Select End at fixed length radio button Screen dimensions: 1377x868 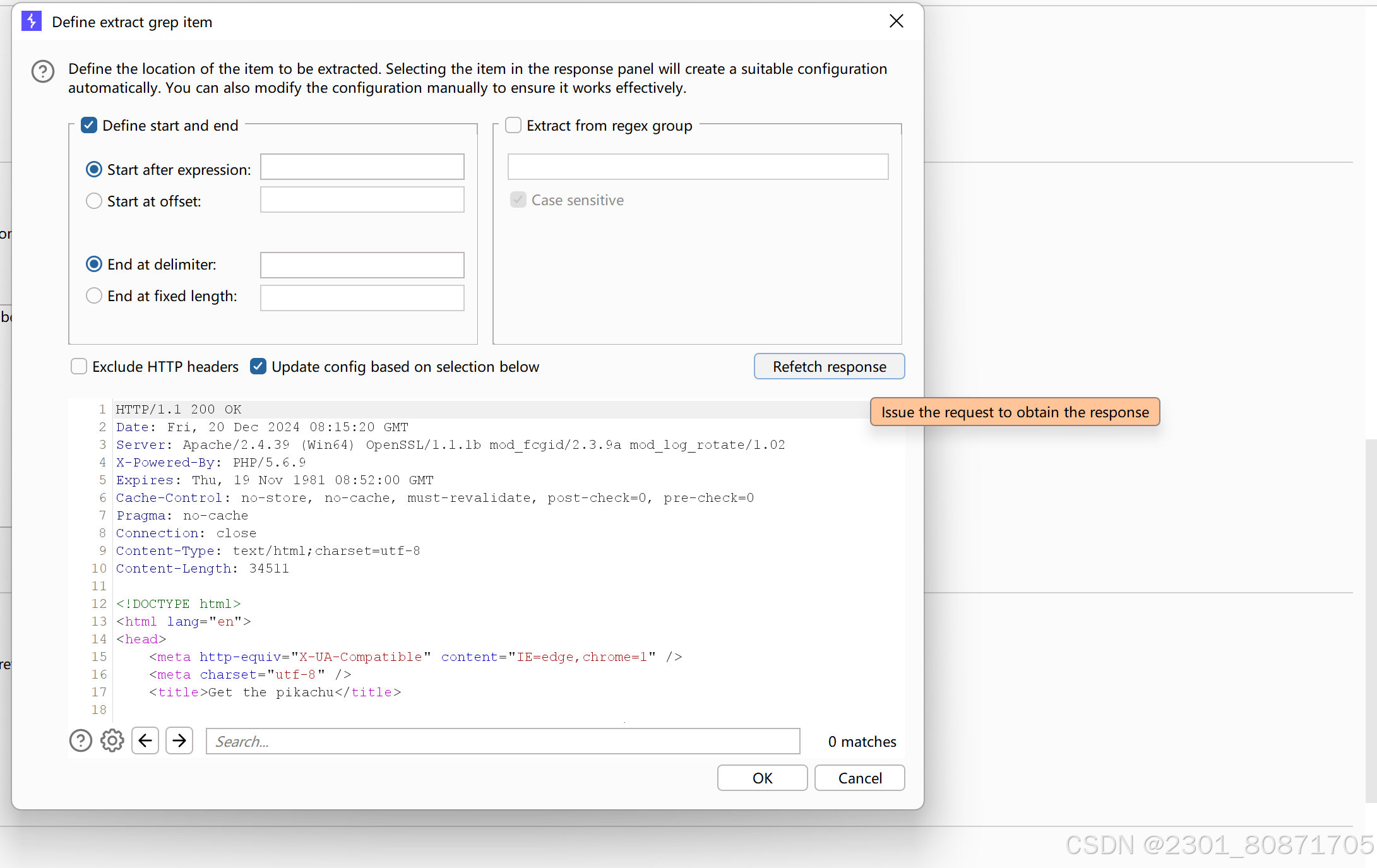(x=94, y=296)
